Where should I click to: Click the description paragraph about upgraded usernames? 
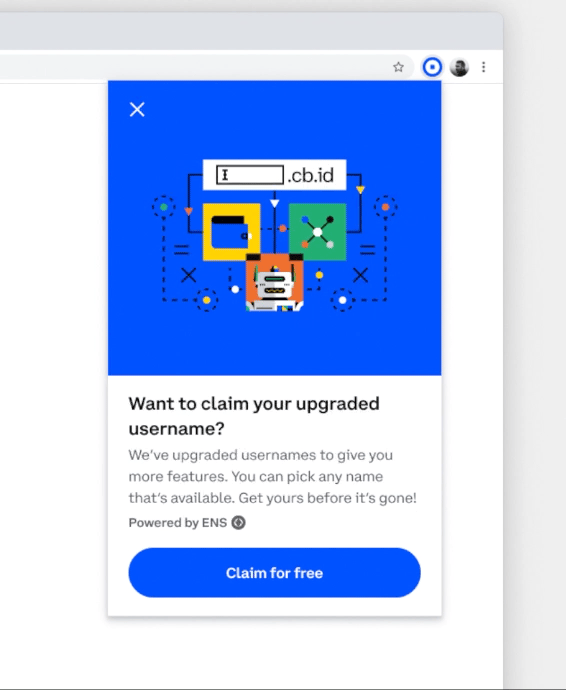click(x=272, y=476)
